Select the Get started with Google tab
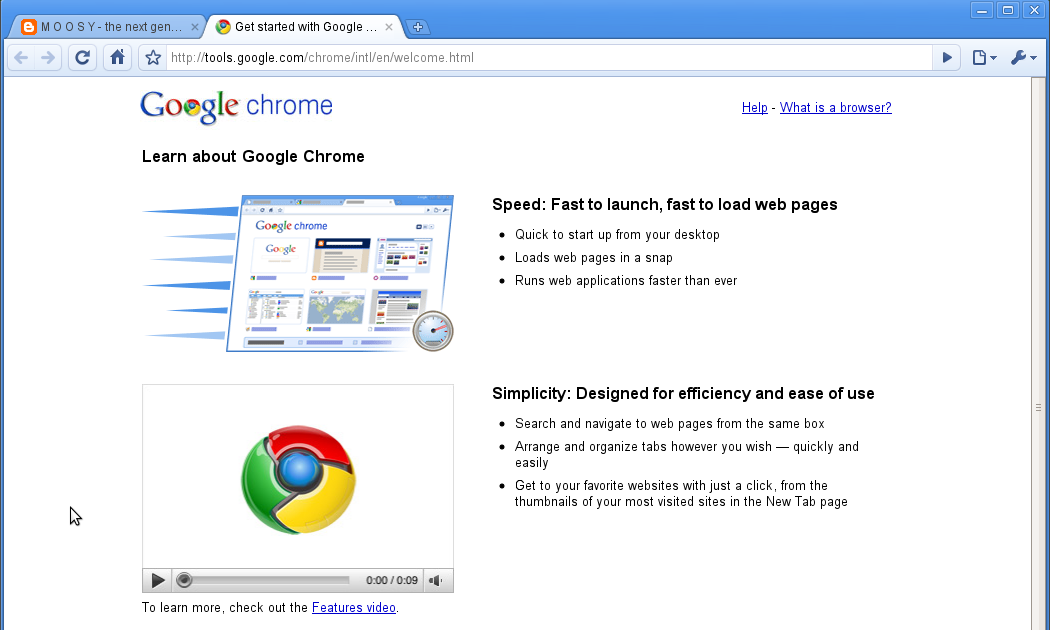Screen dimensions: 1050x630 tap(305, 27)
